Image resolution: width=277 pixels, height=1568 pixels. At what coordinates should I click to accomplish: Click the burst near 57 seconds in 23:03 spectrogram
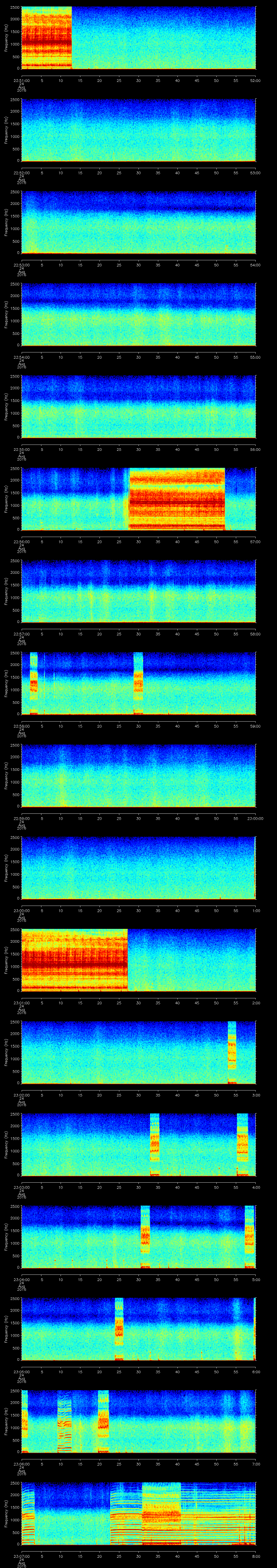pos(242,1144)
